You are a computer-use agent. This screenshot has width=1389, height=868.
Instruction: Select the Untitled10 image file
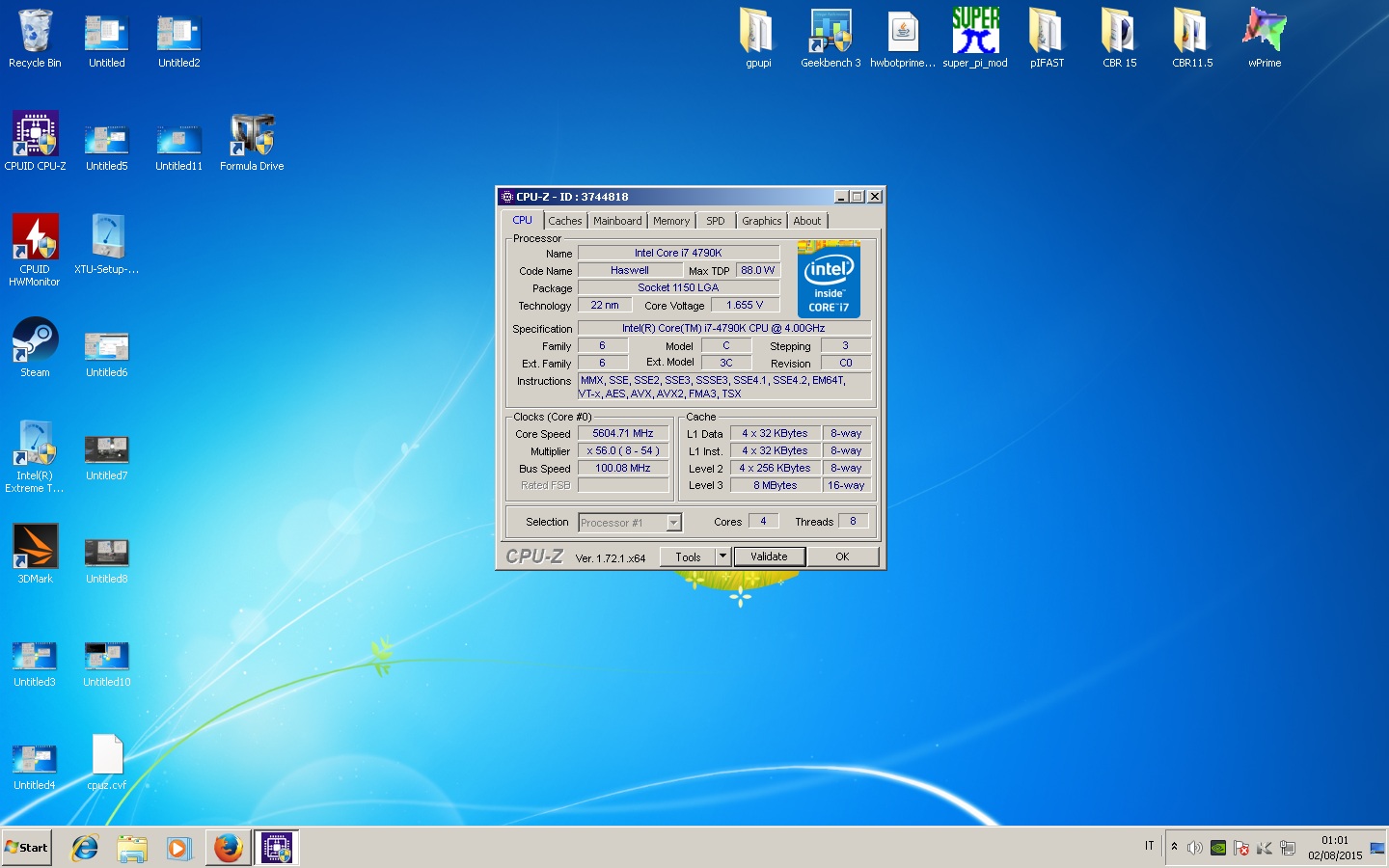[107, 664]
